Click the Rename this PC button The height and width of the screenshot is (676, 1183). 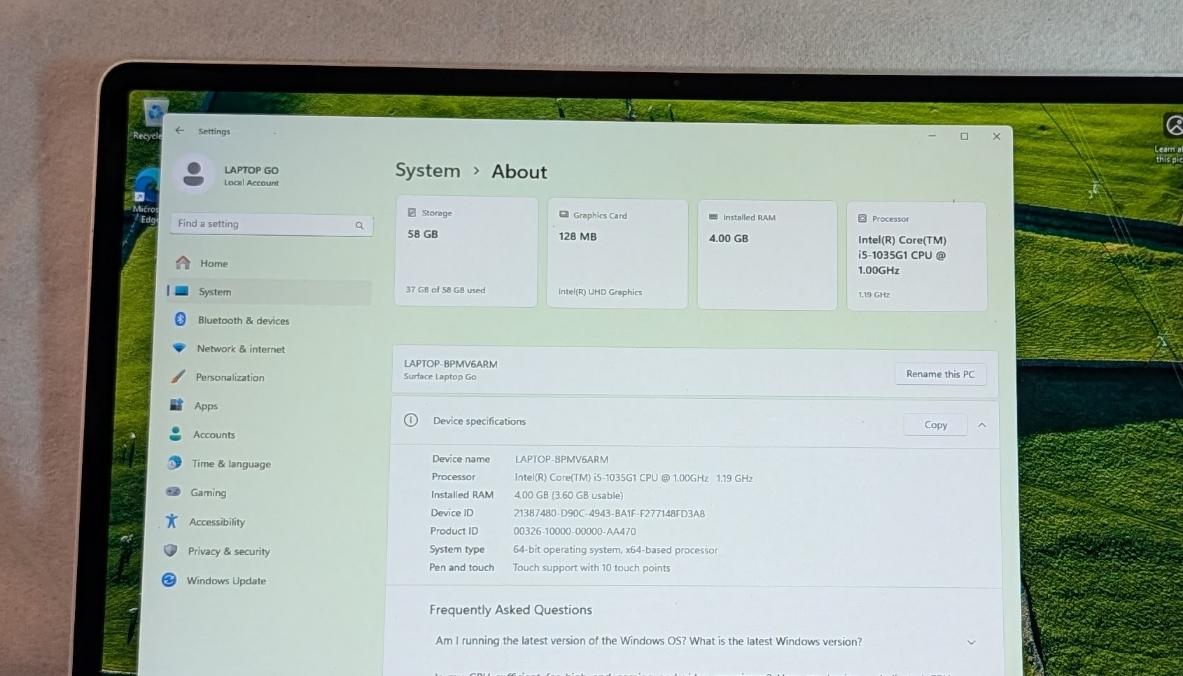[x=939, y=374]
